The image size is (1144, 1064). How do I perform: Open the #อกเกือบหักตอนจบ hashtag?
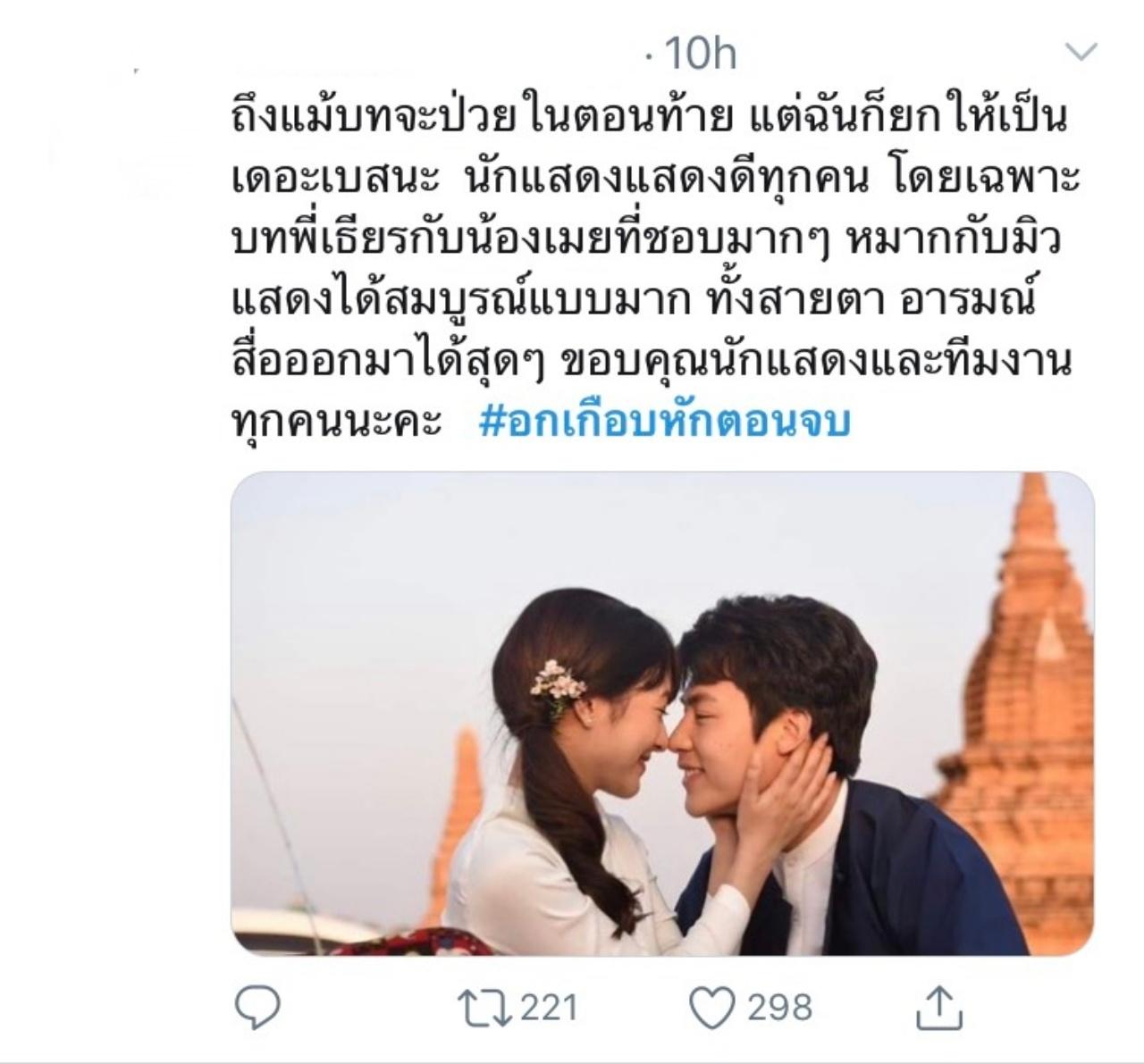pyautogui.click(x=665, y=422)
